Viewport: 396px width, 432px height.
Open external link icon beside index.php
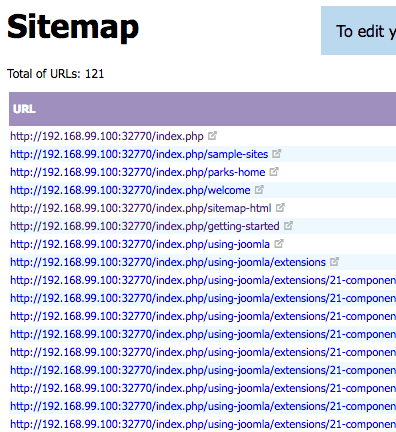coord(212,136)
